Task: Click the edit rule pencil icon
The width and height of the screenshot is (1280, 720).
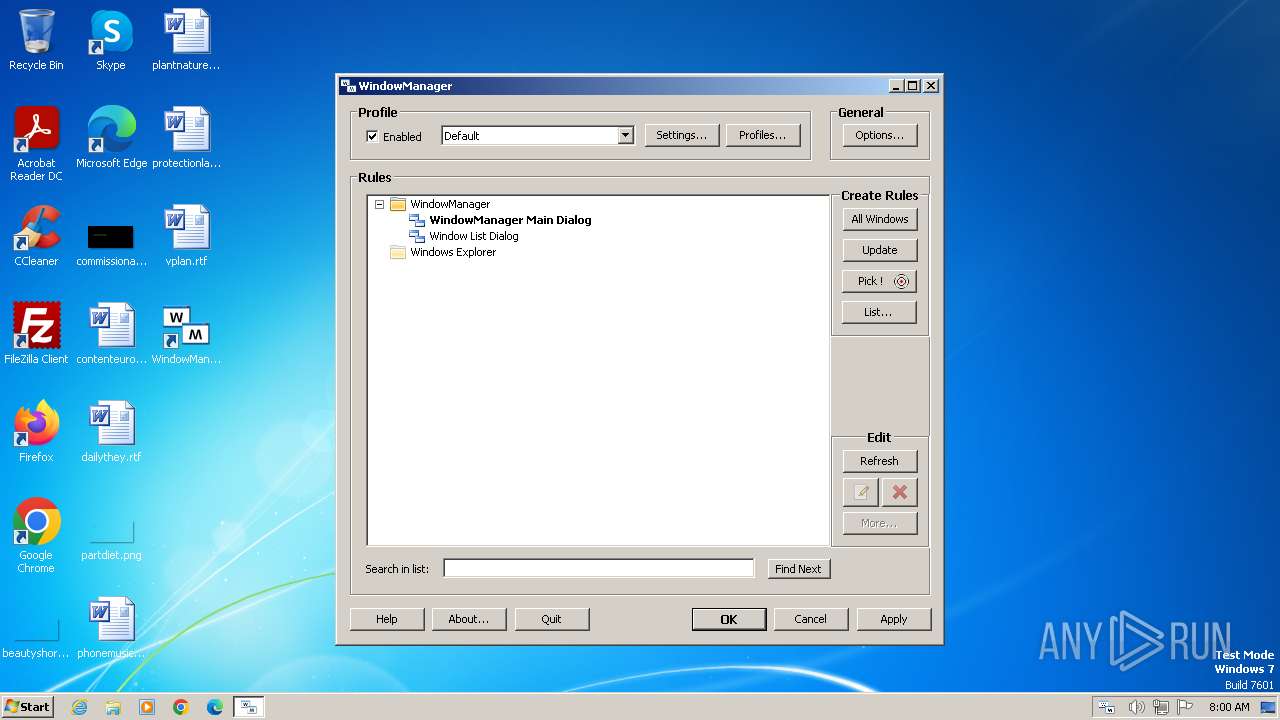Action: point(861,492)
